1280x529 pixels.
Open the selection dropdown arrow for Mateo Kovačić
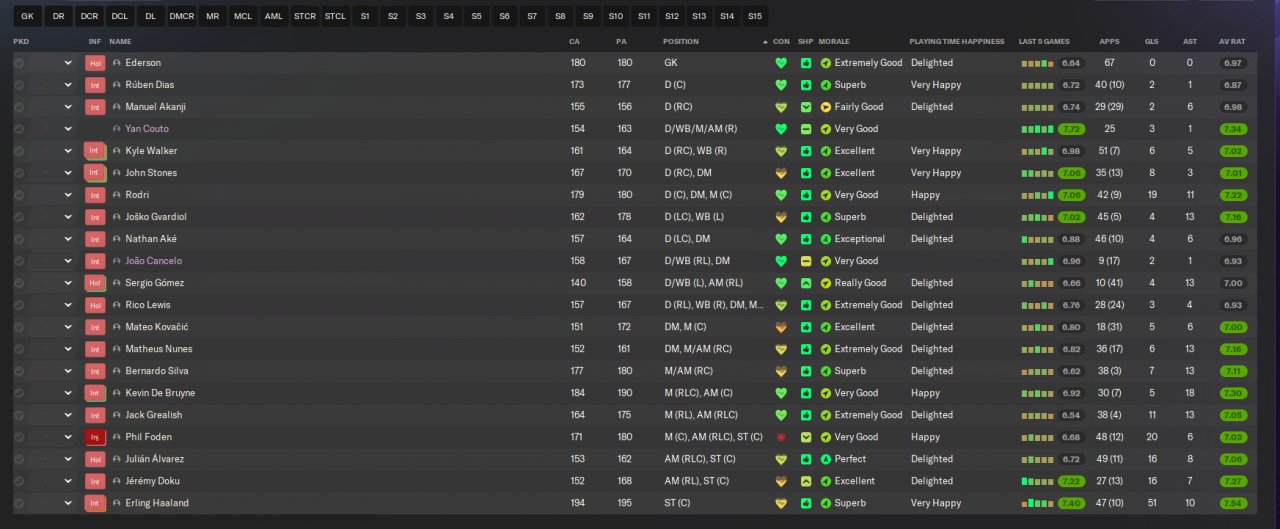pos(69,327)
